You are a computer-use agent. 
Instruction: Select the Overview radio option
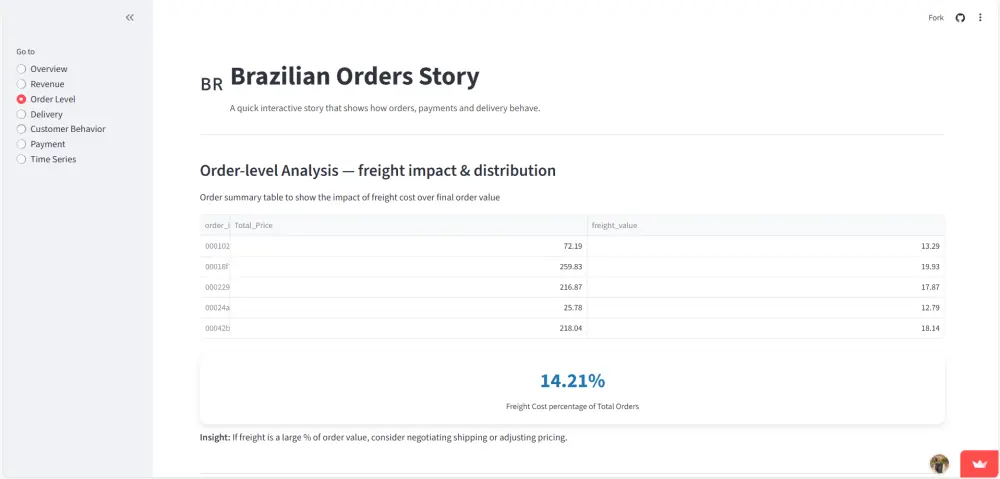tap(22, 69)
